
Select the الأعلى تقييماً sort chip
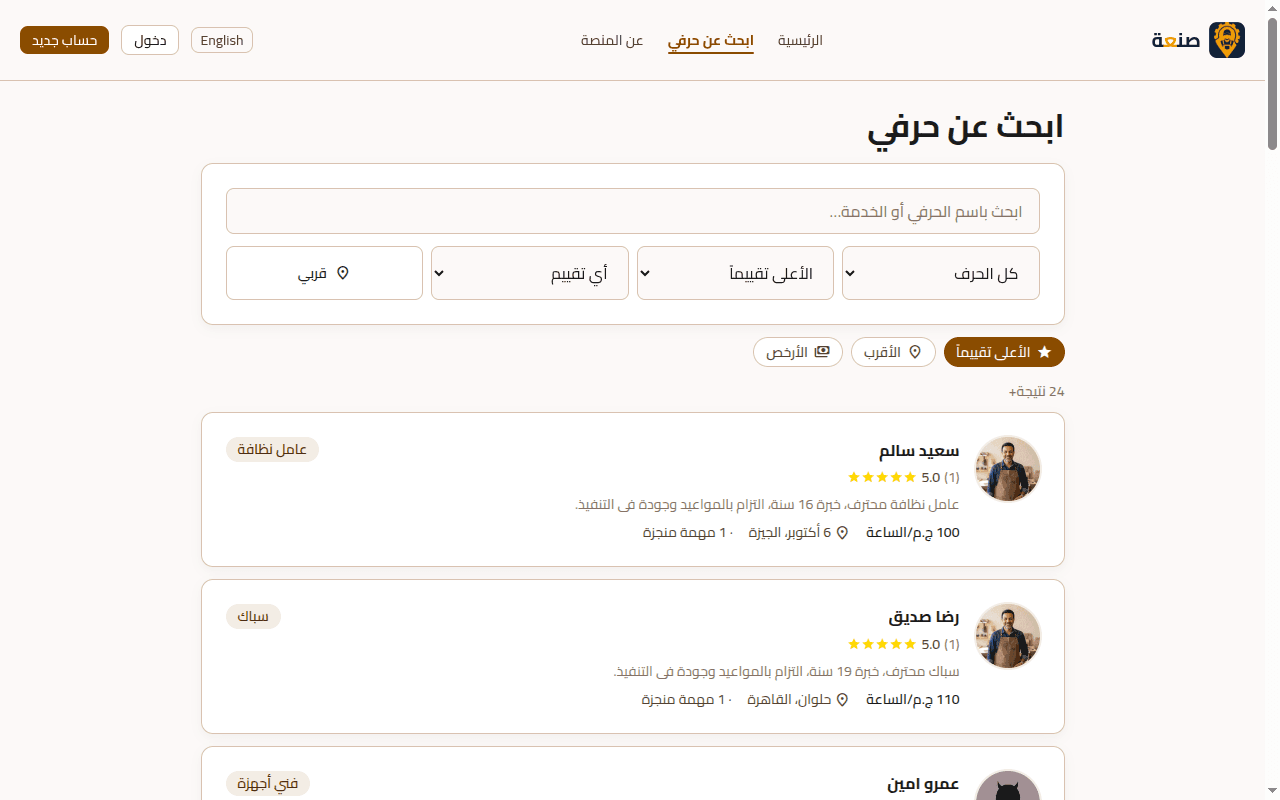[x=1004, y=352]
